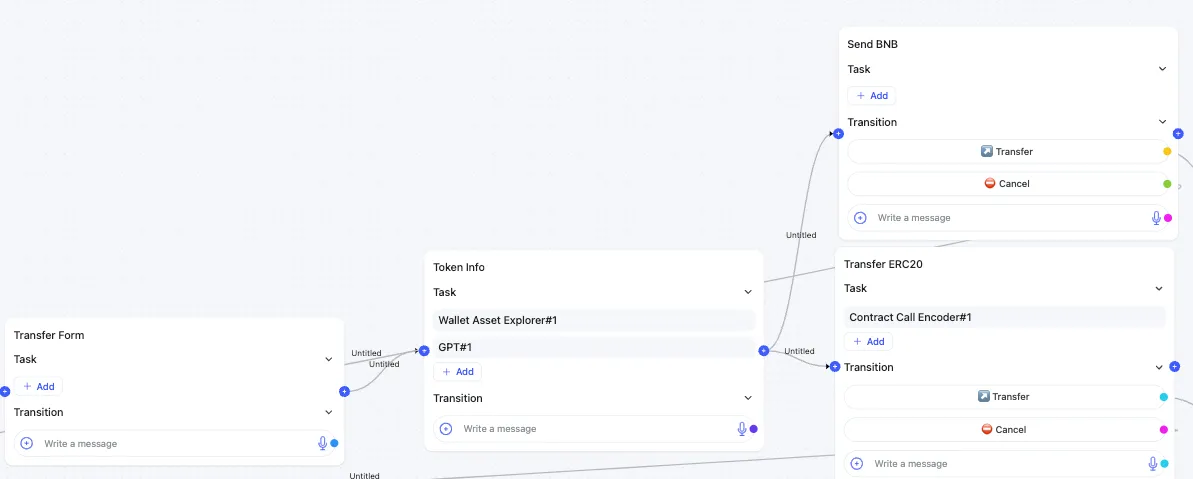Select the Contract Call Encoder#1 task

click(x=1004, y=317)
